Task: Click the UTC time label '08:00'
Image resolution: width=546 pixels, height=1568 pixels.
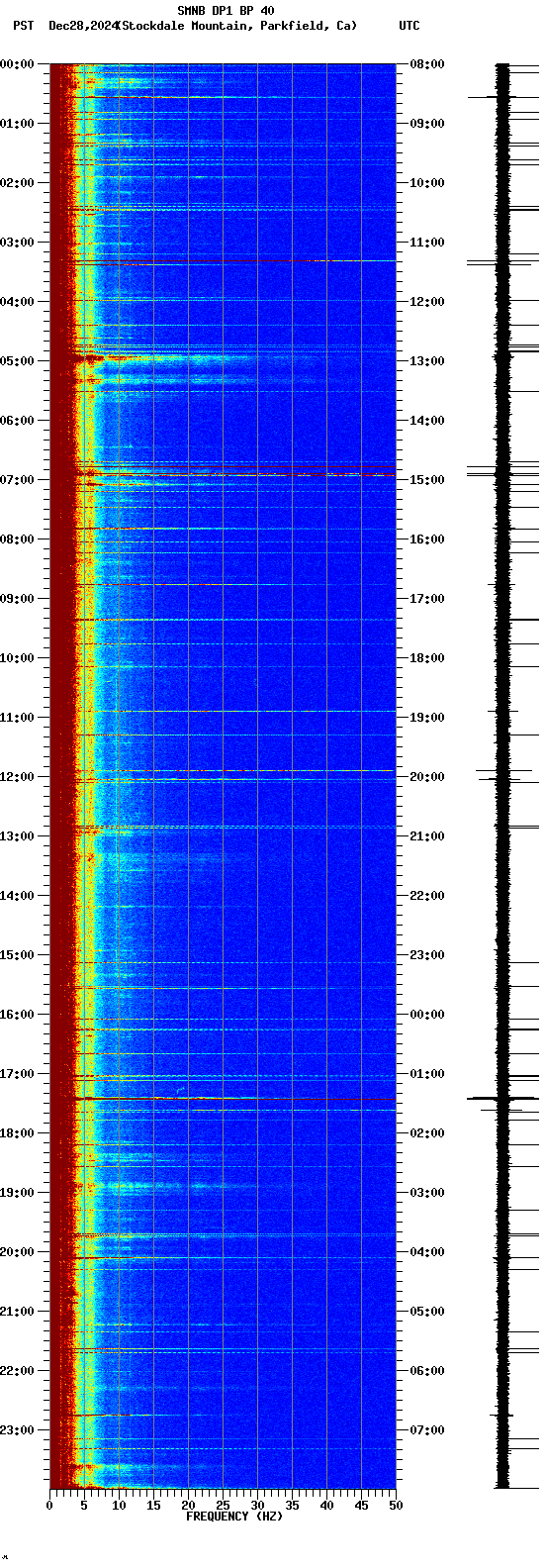Action: 427,64
